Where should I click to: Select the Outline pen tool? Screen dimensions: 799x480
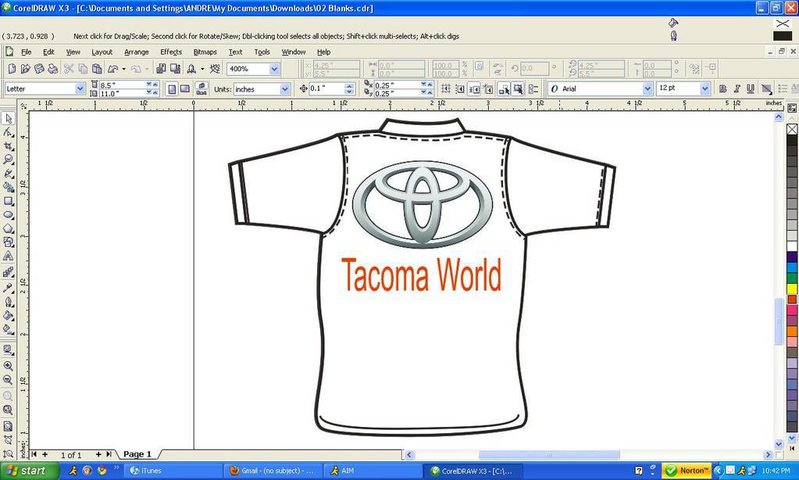coord(8,302)
